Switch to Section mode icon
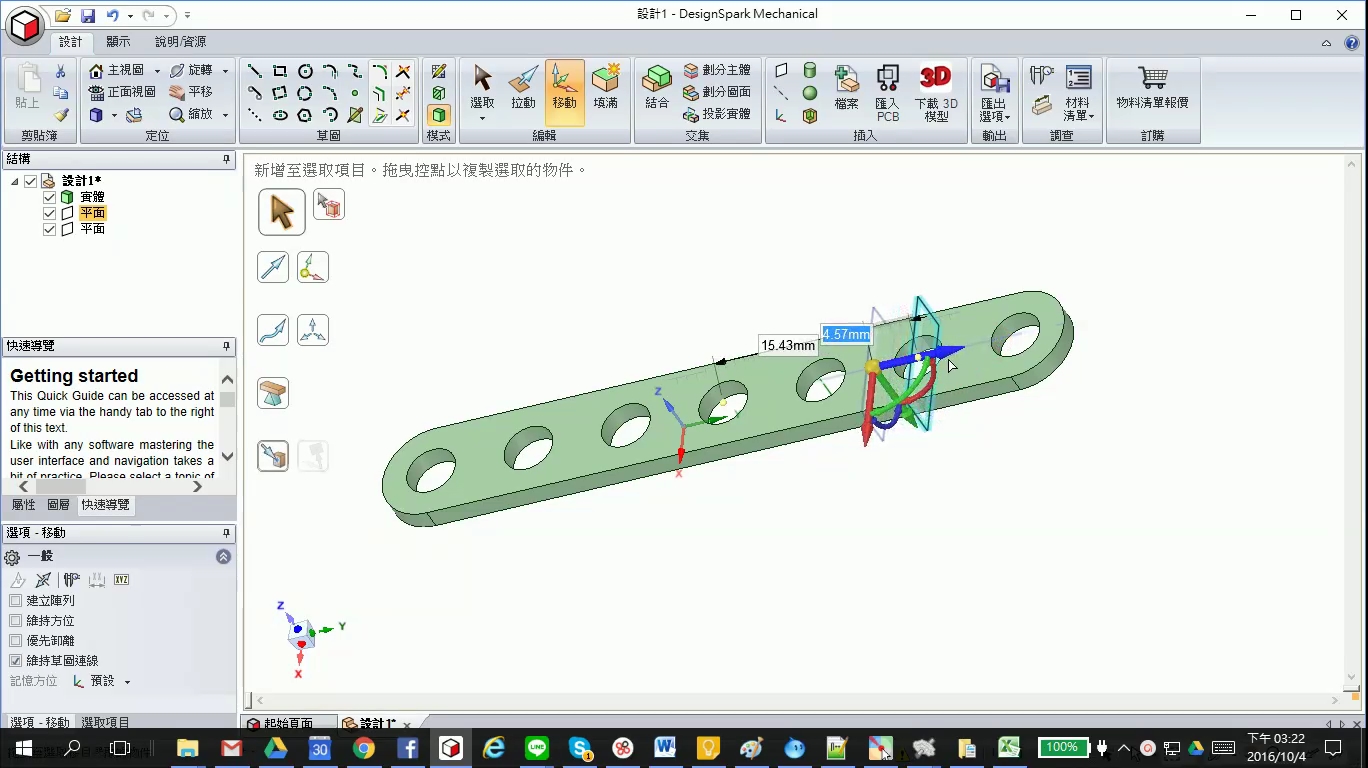 438,93
